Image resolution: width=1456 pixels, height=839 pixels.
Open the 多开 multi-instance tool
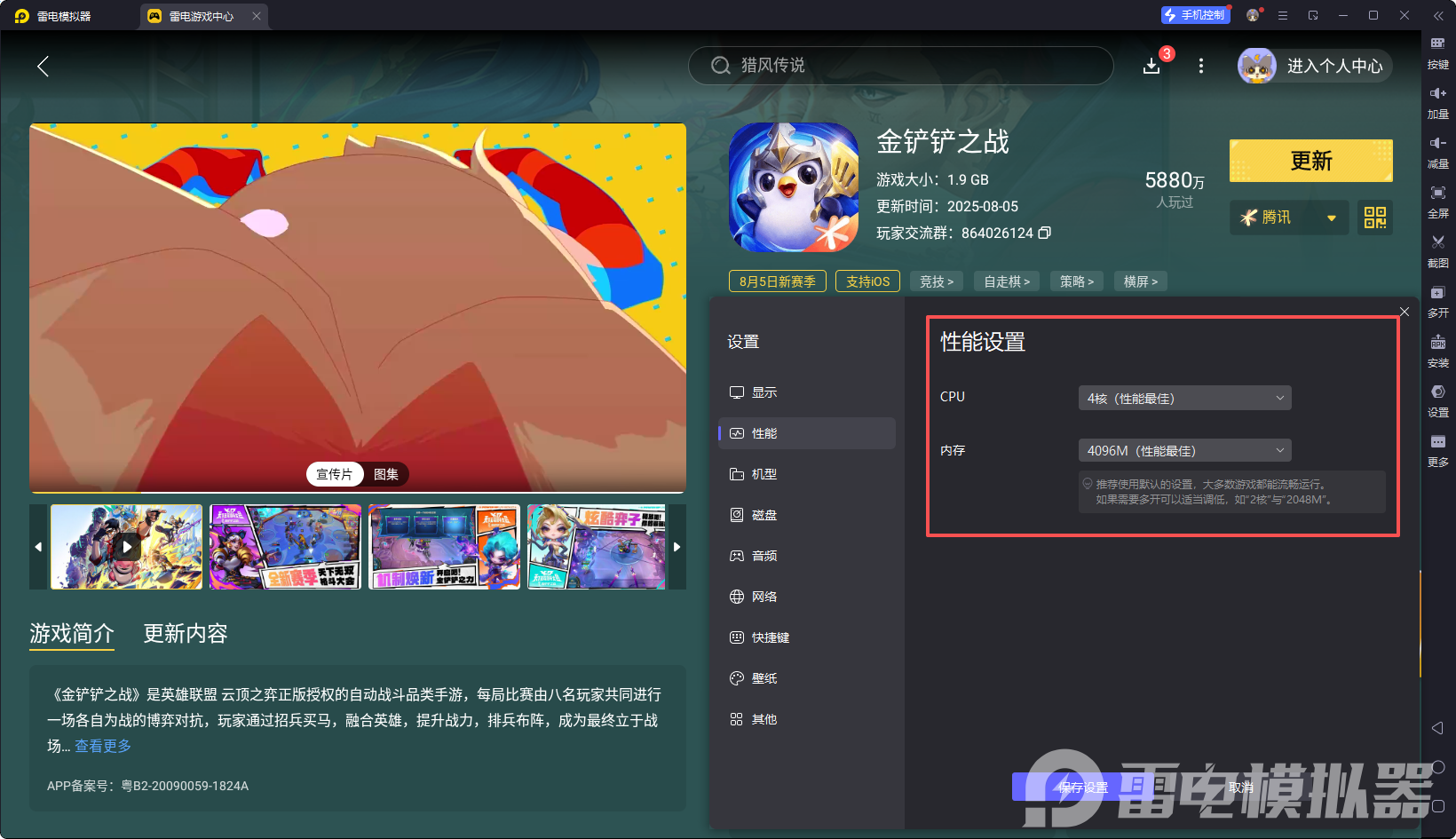(x=1437, y=301)
